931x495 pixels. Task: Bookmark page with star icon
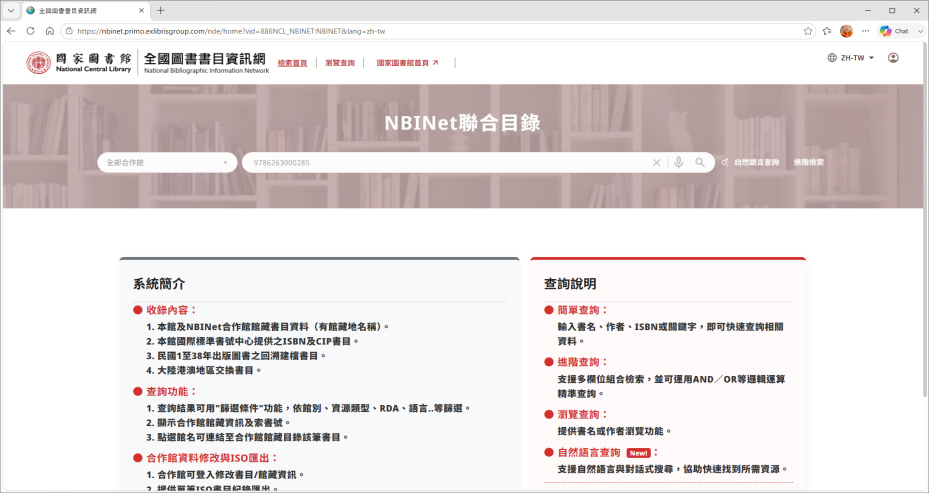tap(808, 31)
